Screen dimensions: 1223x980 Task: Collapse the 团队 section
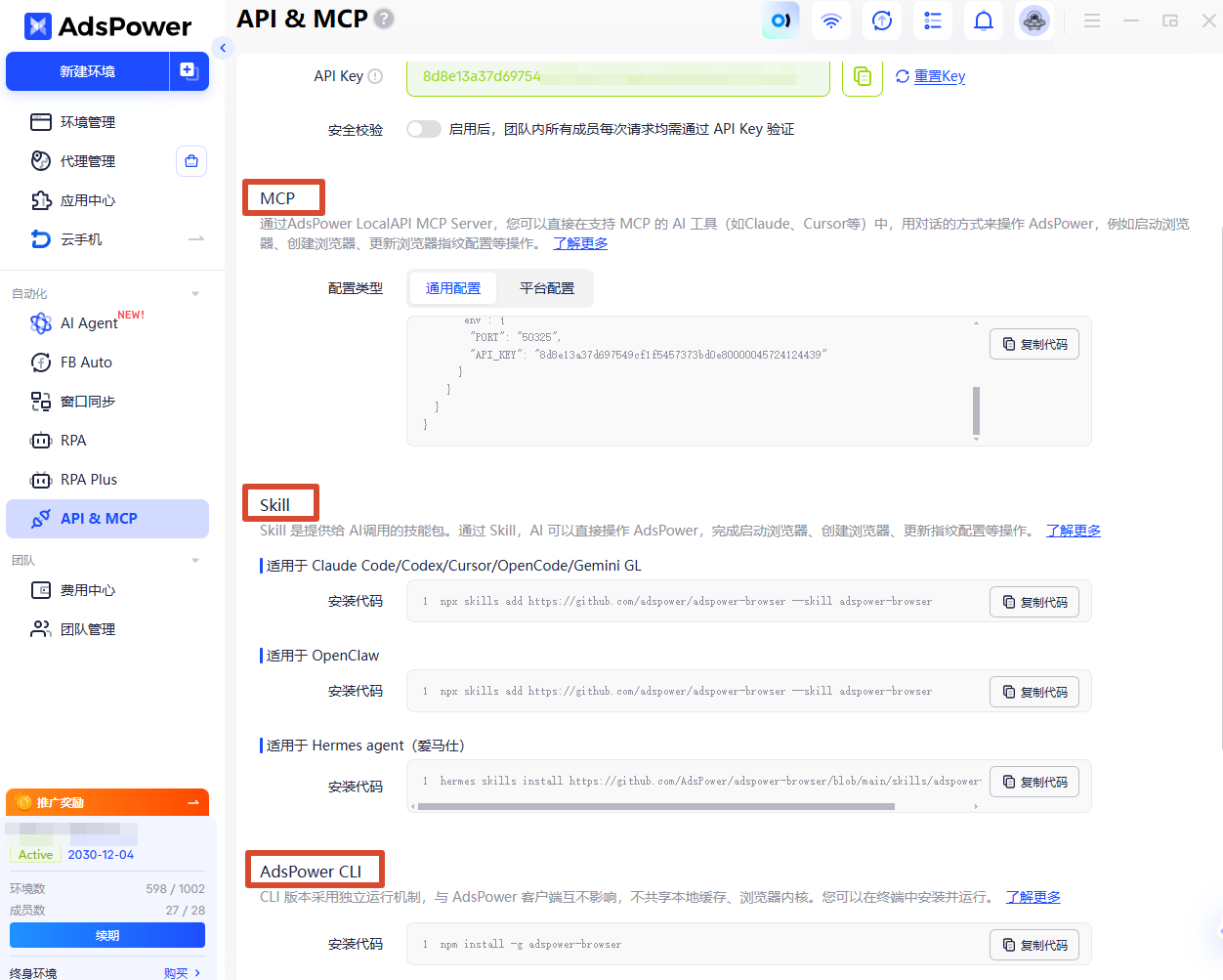click(195, 561)
